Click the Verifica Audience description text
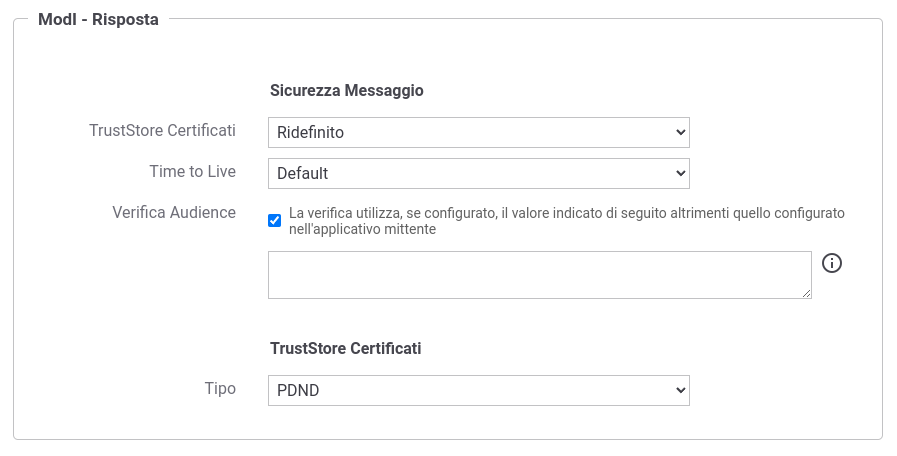897x456 pixels. click(x=566, y=221)
